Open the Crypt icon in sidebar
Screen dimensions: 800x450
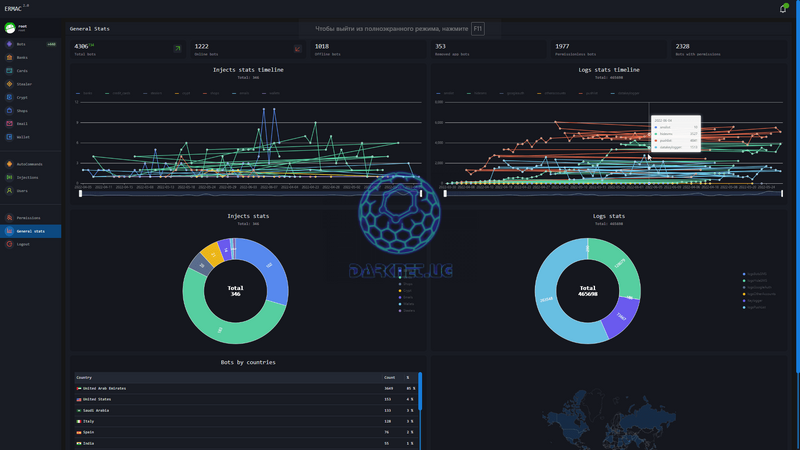tap(9, 97)
